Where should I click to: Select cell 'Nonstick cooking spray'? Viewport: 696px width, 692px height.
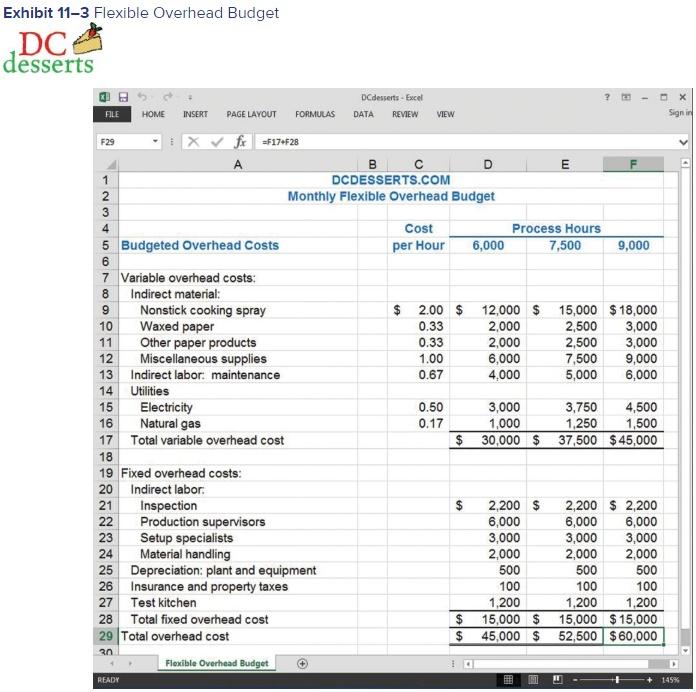(238, 310)
